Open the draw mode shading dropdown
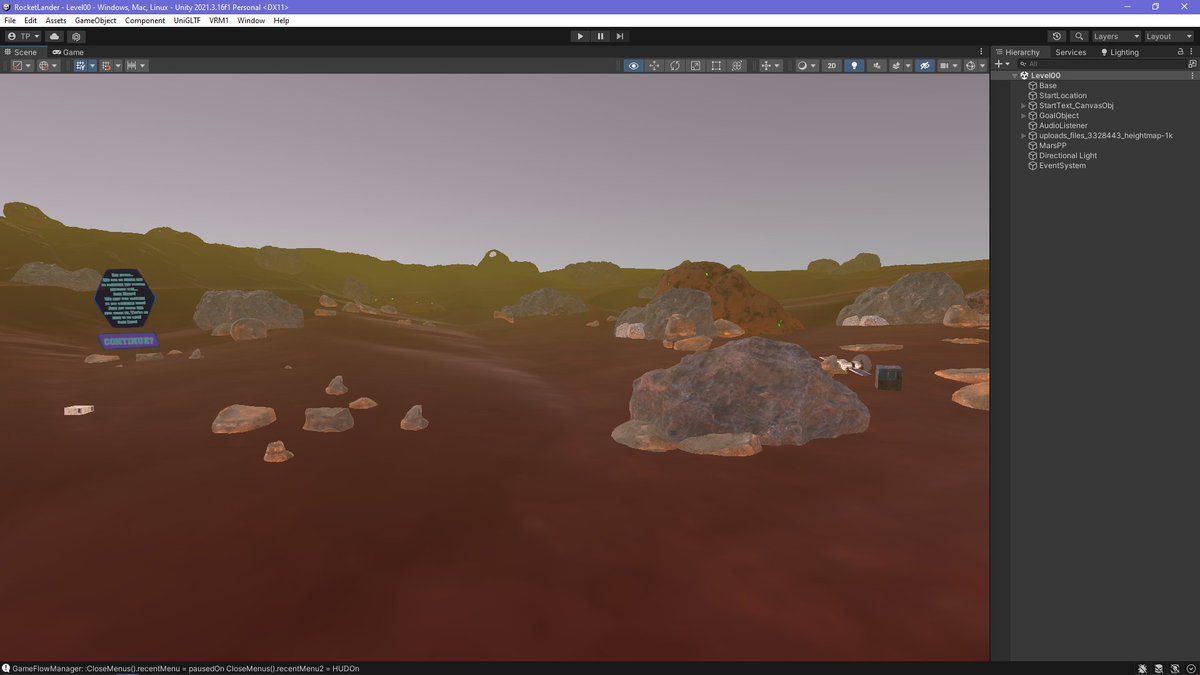 805,66
